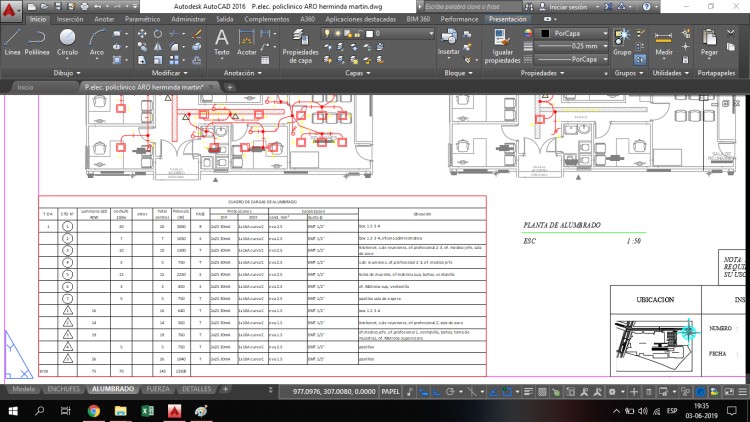Click the Table tool icon in Anotación panel
Viewport: 750px width, 422px height.
coord(265,60)
